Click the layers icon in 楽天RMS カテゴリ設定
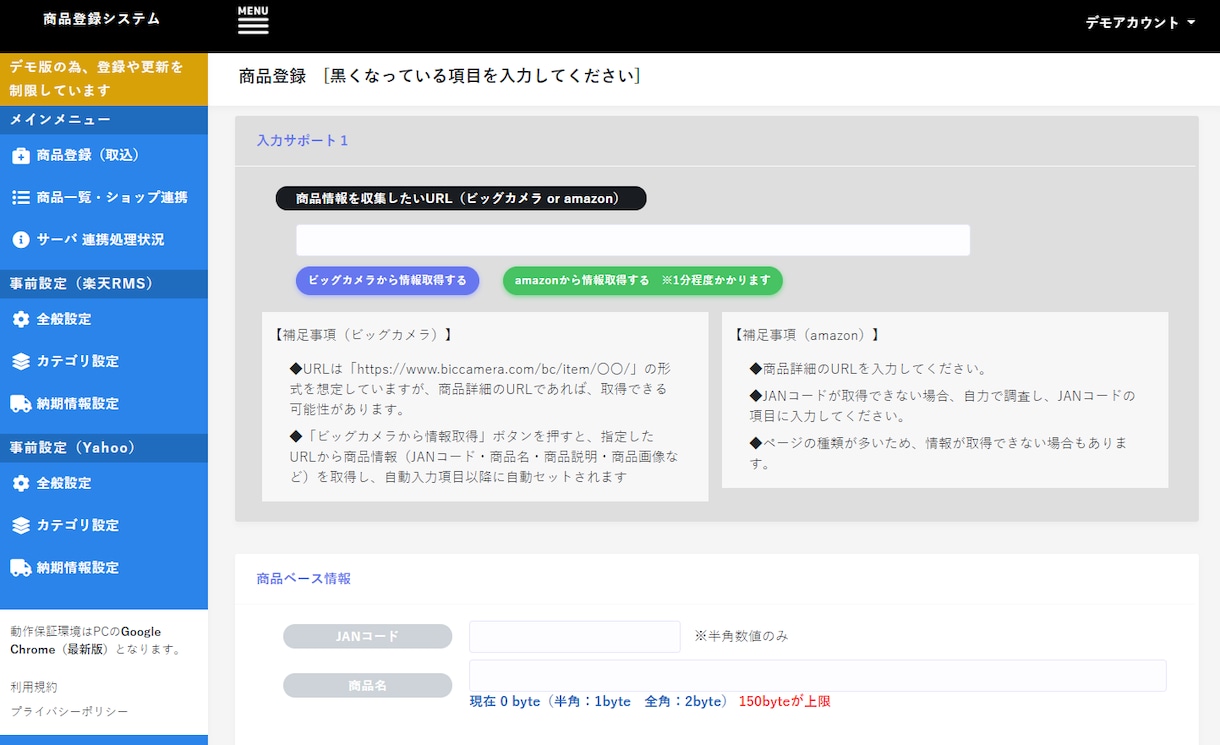The image size is (1220, 745). (21, 362)
